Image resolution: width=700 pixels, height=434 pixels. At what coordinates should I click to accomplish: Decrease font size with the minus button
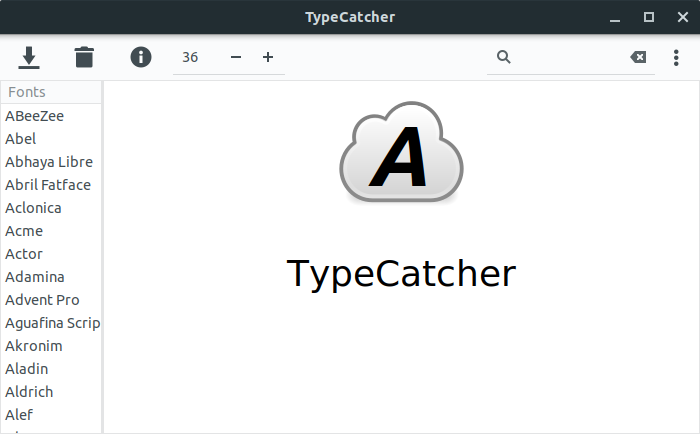click(236, 57)
